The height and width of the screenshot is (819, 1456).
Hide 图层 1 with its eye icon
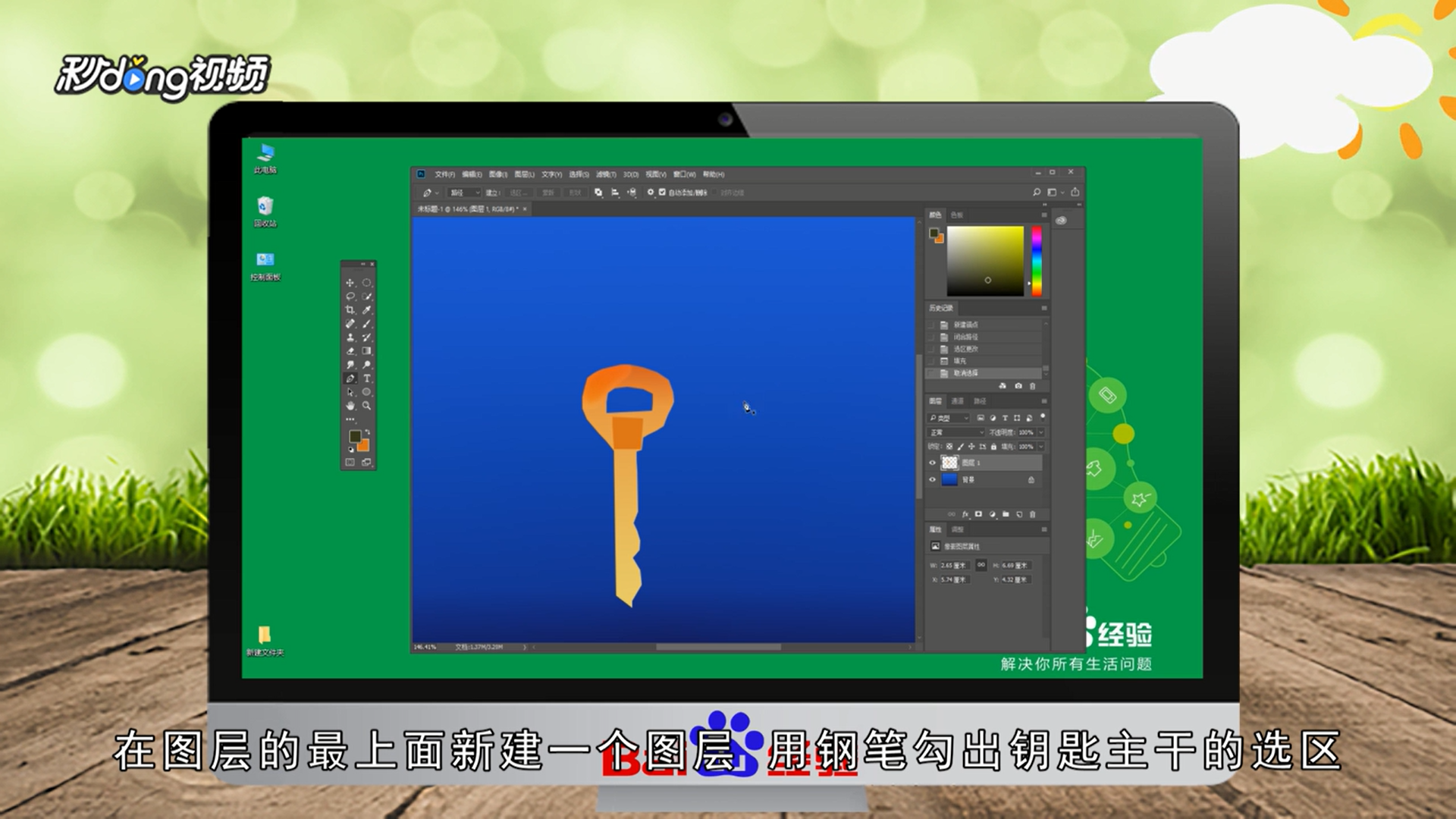coord(933,463)
